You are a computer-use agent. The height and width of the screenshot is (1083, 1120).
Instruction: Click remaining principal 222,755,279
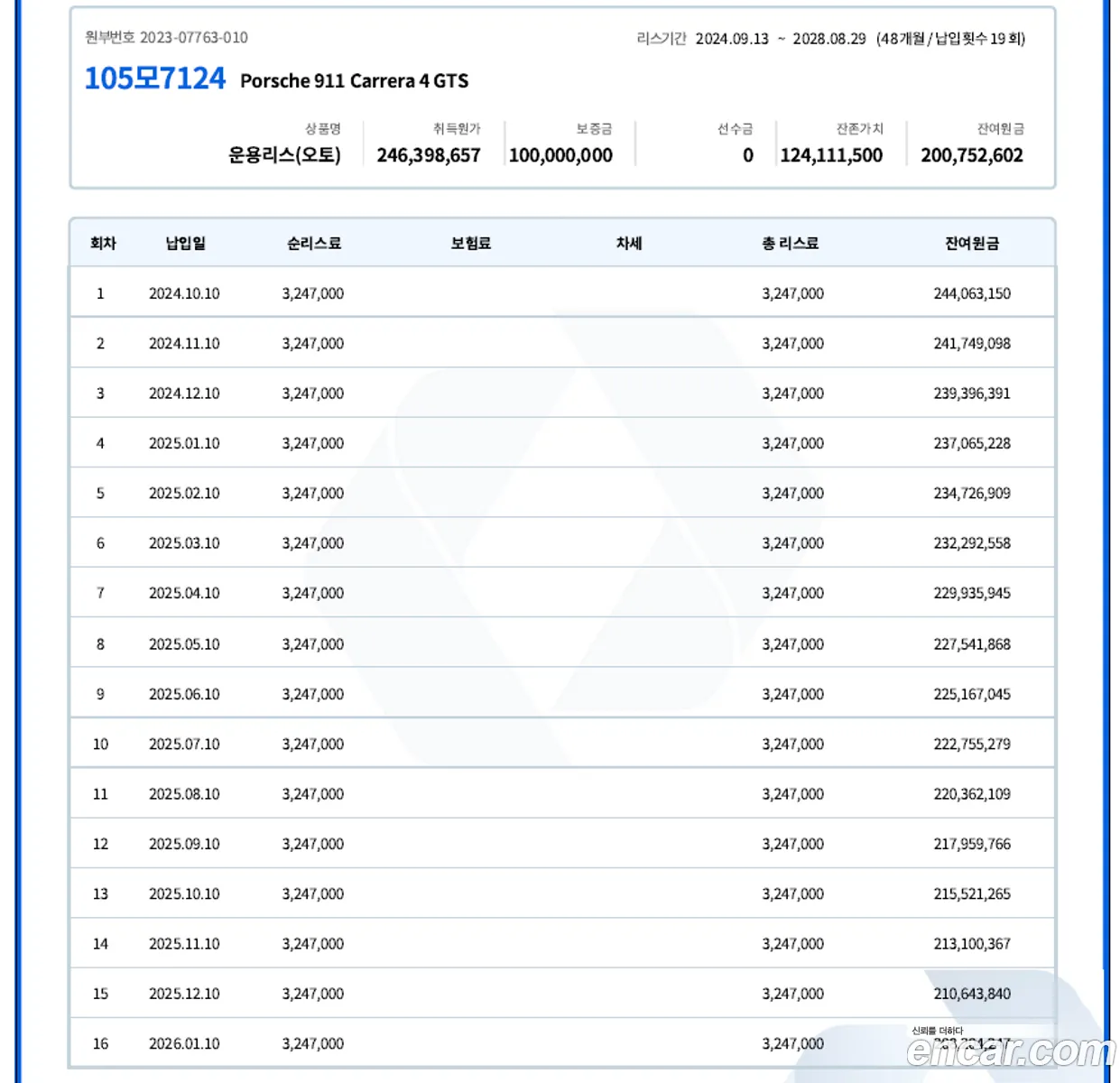tap(972, 745)
